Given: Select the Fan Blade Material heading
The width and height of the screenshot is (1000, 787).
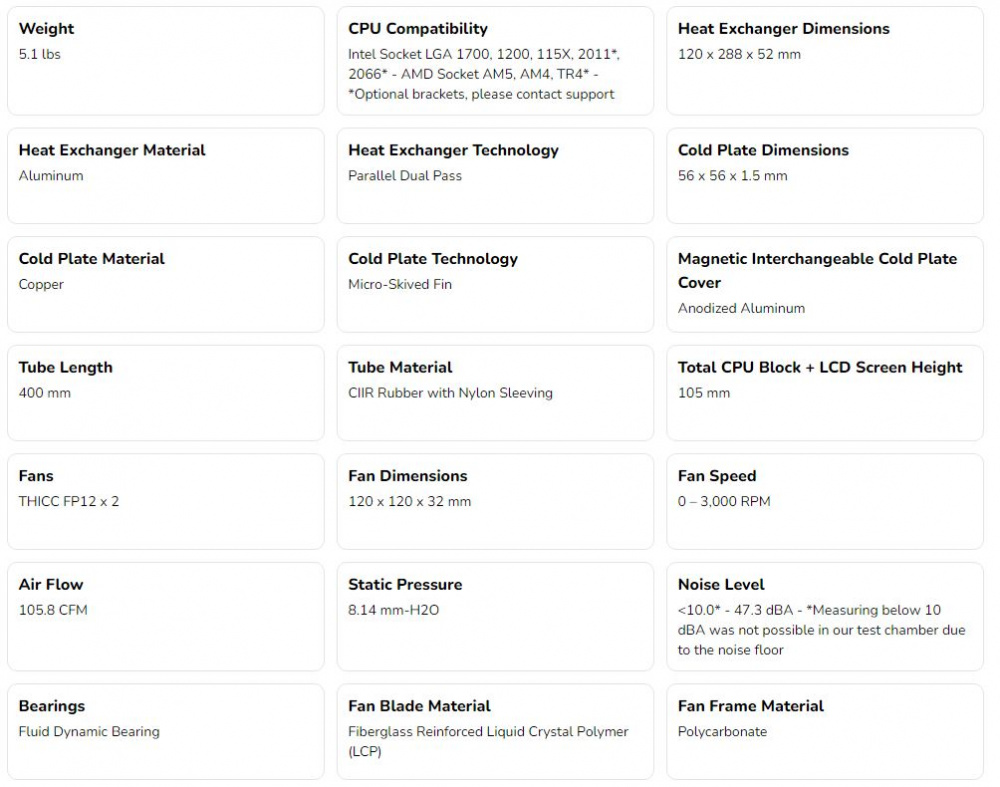Looking at the screenshot, I should (419, 706).
